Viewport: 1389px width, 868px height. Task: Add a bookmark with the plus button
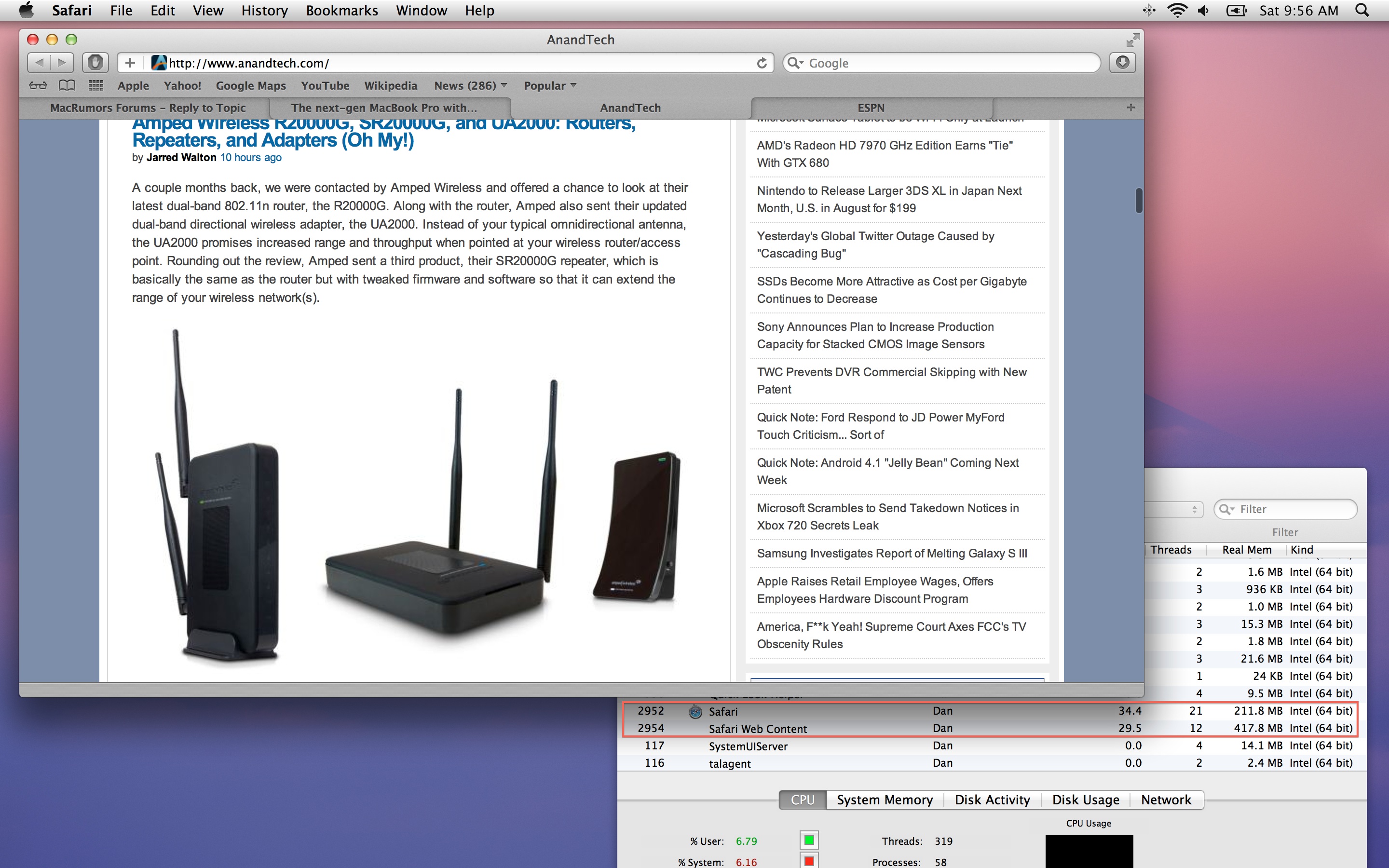pyautogui.click(x=130, y=62)
